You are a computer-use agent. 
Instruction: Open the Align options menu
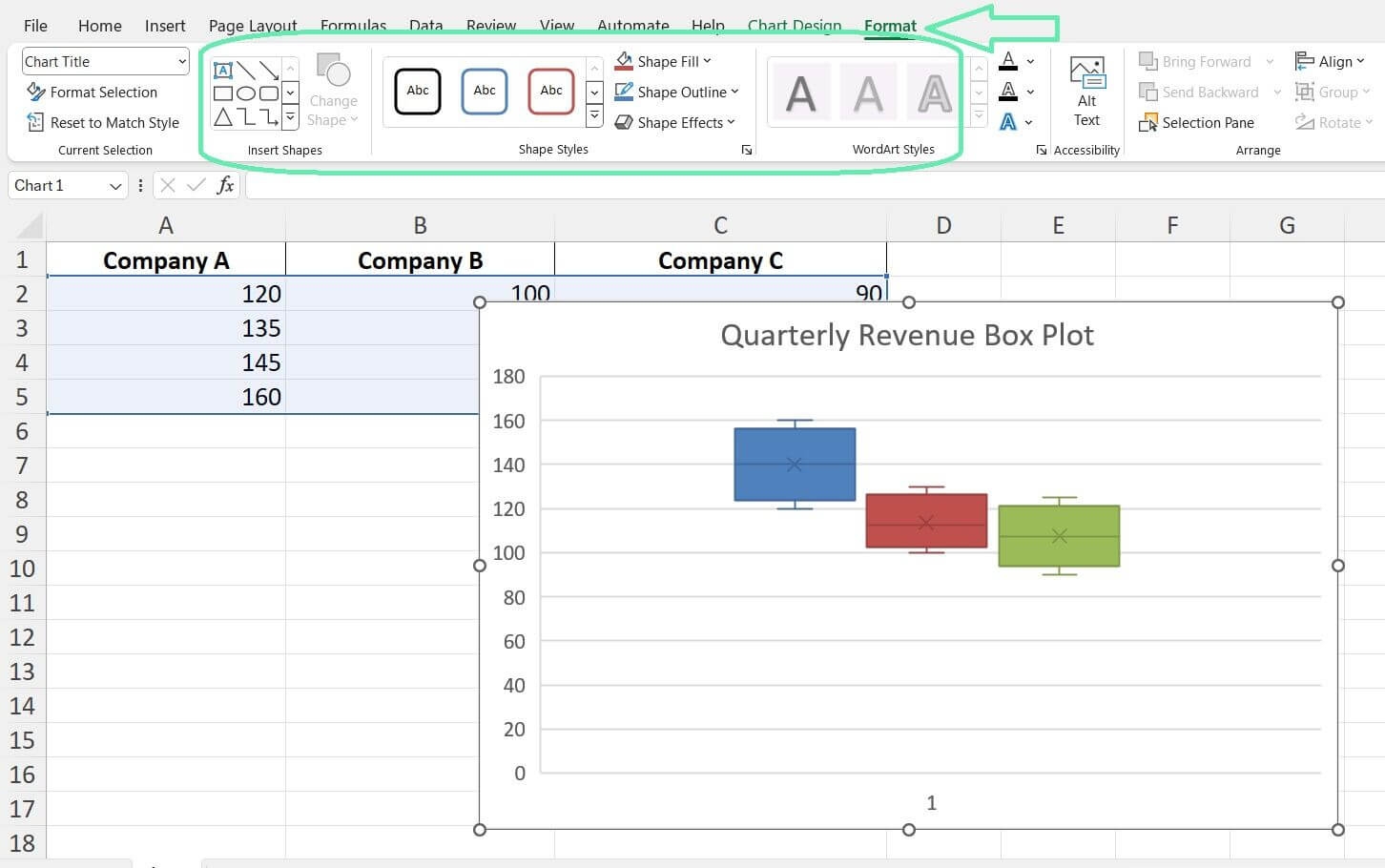[1332, 62]
